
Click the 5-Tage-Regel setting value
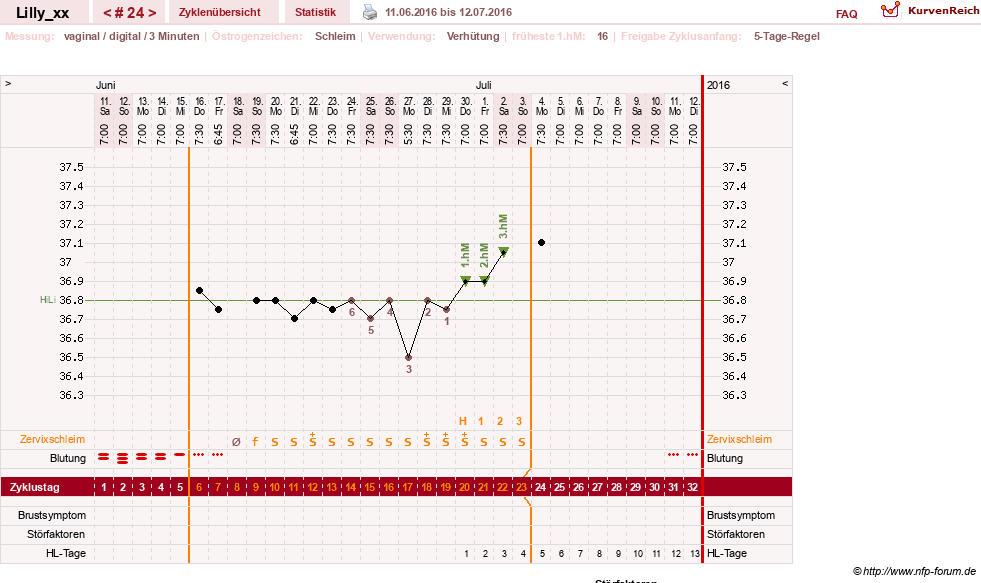point(786,36)
